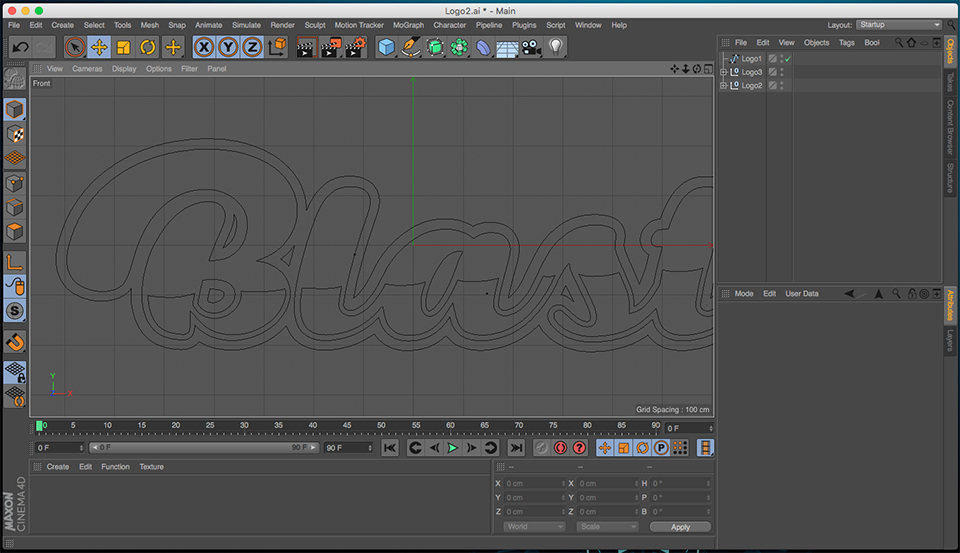Open the MoGraph menu
Viewport: 960px width, 553px height.
click(x=408, y=25)
